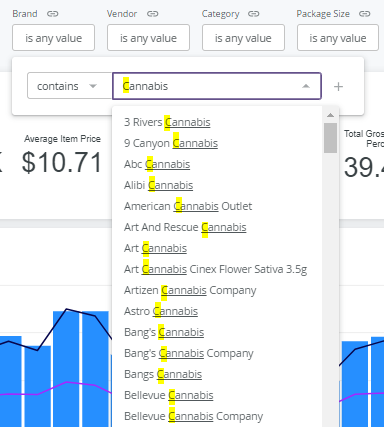Click the link icon next to Vendor
Image resolution: width=384 pixels, height=427 pixels.
click(x=152, y=14)
